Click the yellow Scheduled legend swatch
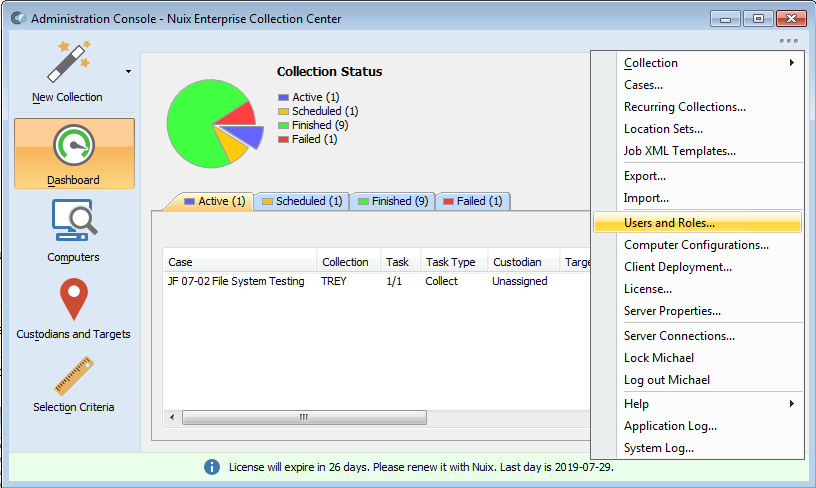816x488 pixels. pyautogui.click(x=283, y=111)
